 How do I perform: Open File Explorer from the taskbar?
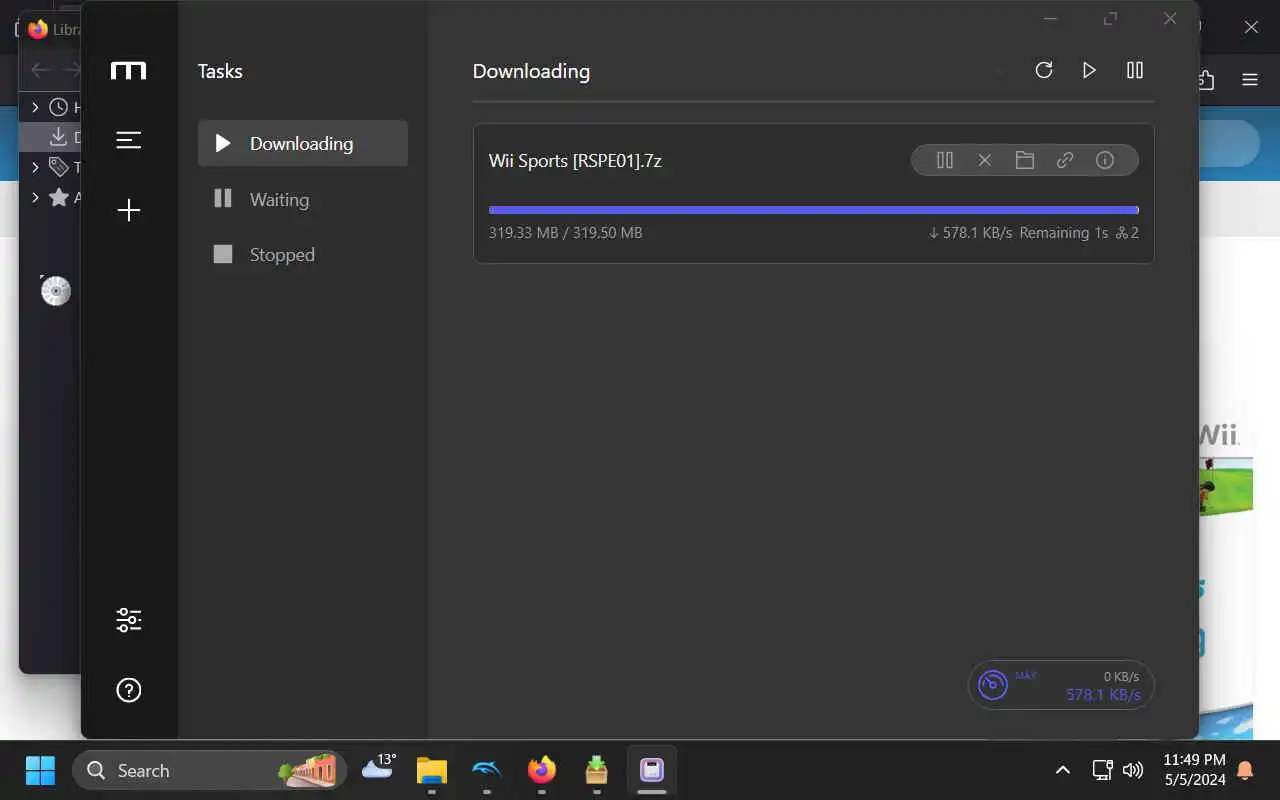pyautogui.click(x=432, y=770)
